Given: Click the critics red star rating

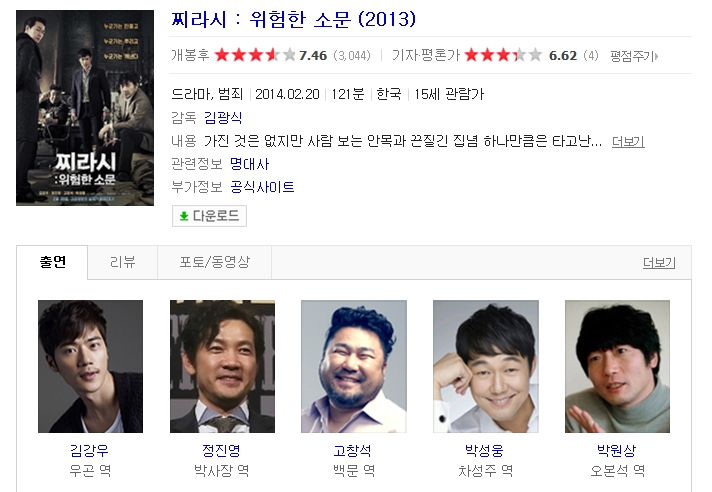Looking at the screenshot, I should (504, 55).
